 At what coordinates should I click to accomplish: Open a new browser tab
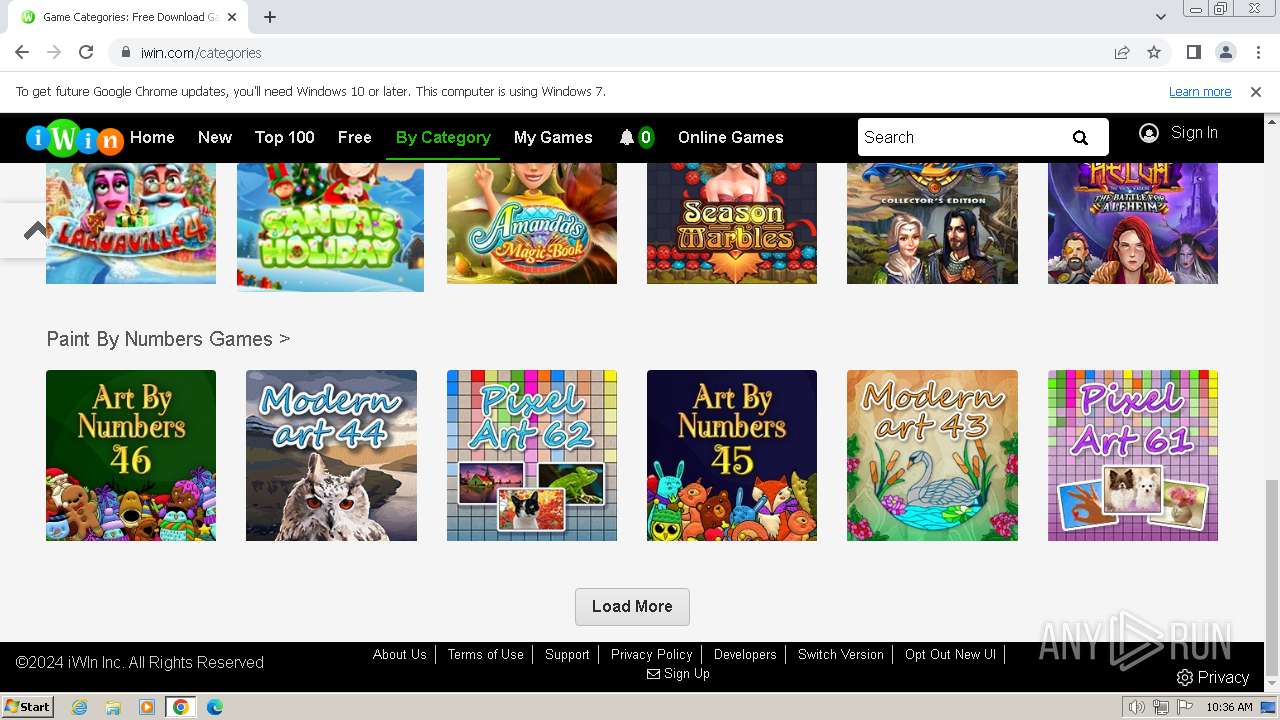coord(270,17)
